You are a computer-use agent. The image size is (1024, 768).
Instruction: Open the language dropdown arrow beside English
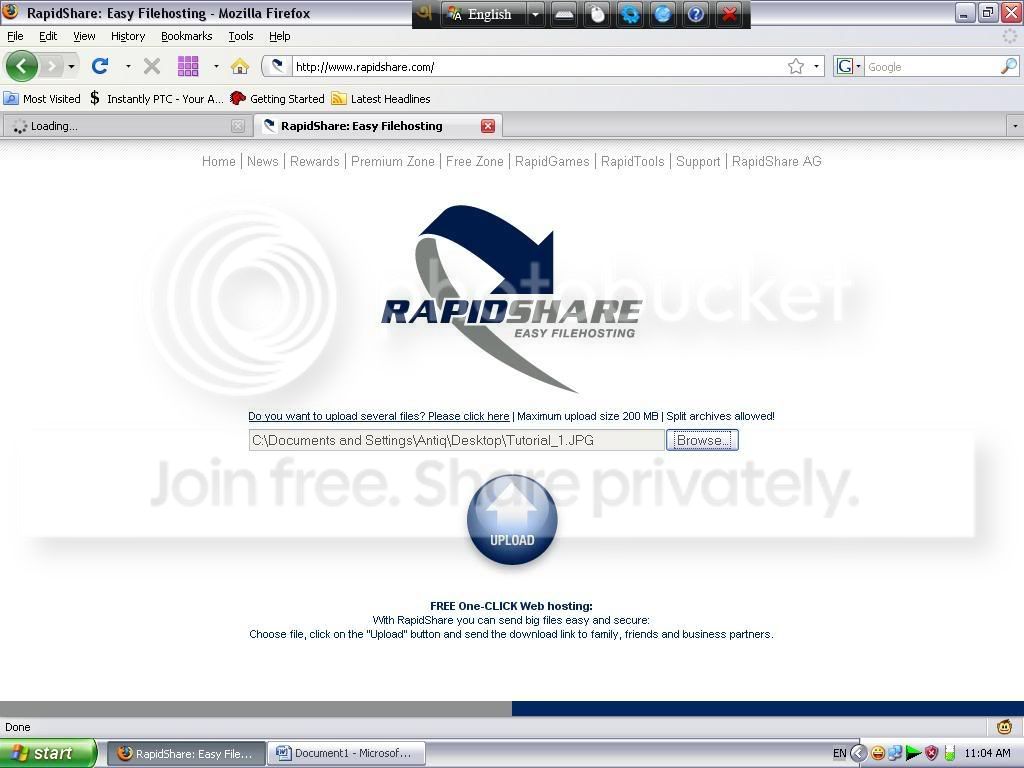coord(535,14)
